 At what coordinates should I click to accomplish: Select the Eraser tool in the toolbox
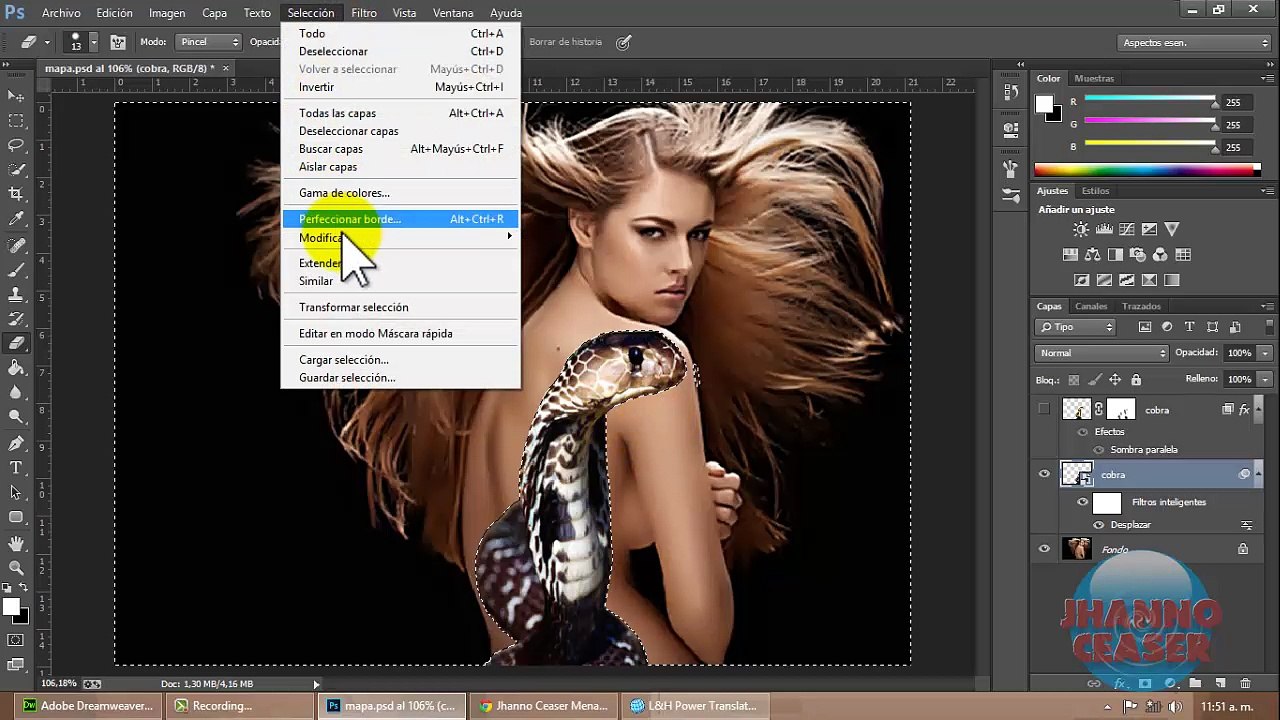point(16,344)
